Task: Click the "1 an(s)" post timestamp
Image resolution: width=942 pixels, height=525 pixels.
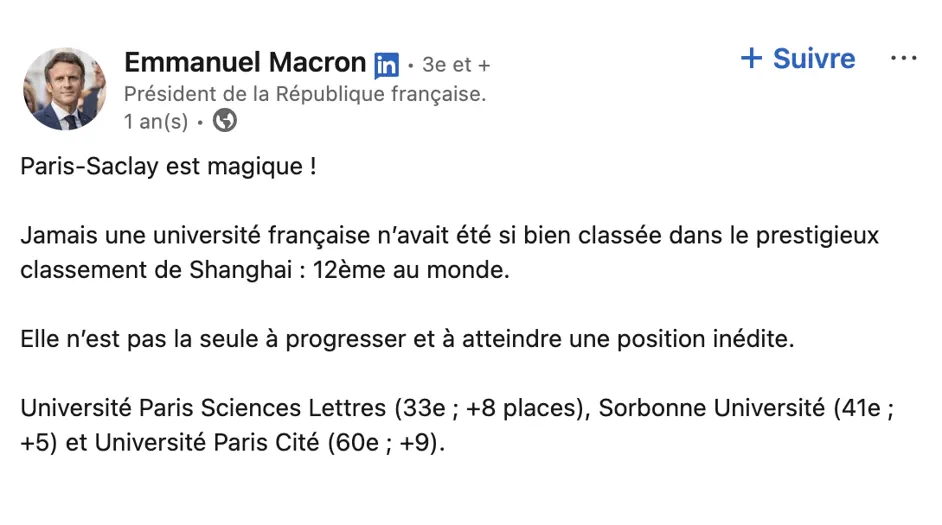Action: 156,121
